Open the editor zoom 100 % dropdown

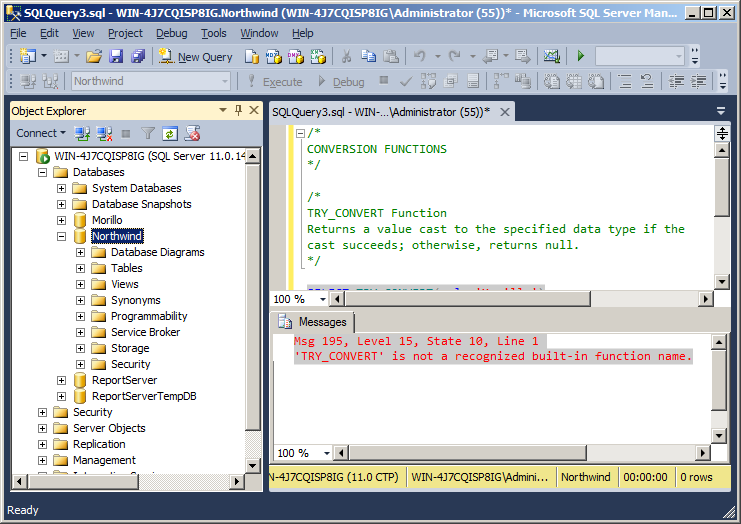(x=323, y=299)
